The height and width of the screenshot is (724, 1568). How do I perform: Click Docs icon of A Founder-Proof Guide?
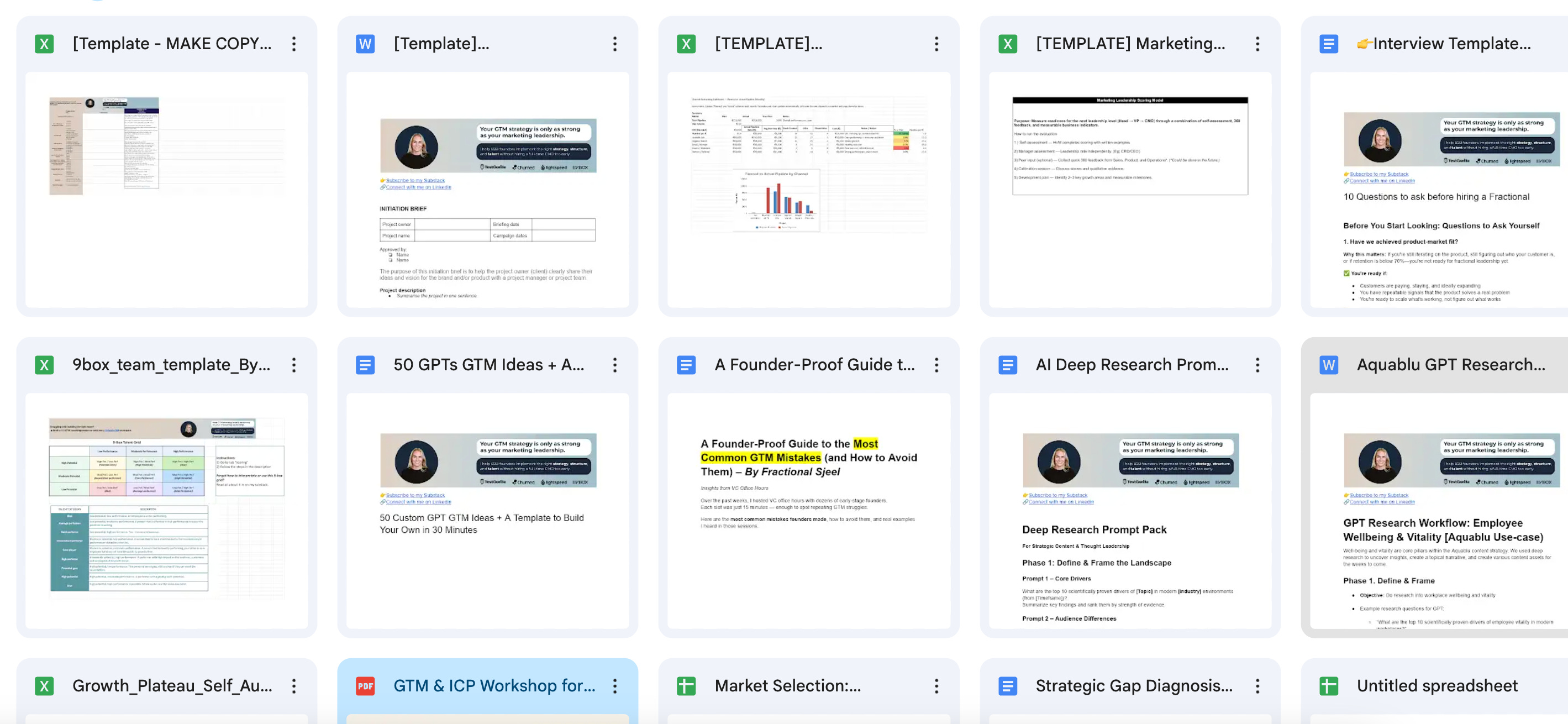(687, 365)
